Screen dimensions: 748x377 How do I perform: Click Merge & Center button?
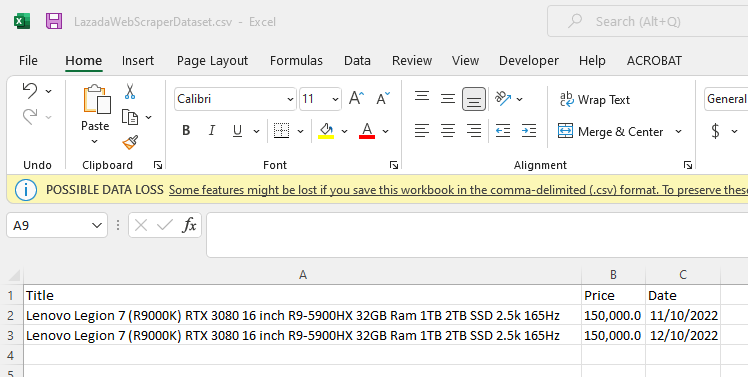[x=611, y=131]
